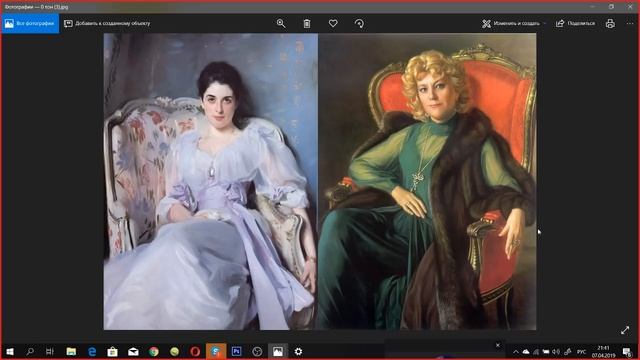
Task: Open the three-dots more options menu
Action: pos(630,24)
